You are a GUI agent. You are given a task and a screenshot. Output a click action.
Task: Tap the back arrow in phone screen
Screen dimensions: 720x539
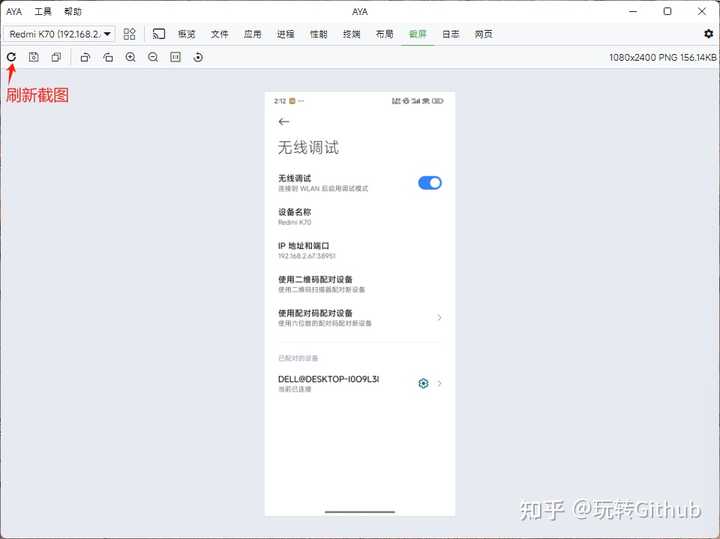pos(284,121)
